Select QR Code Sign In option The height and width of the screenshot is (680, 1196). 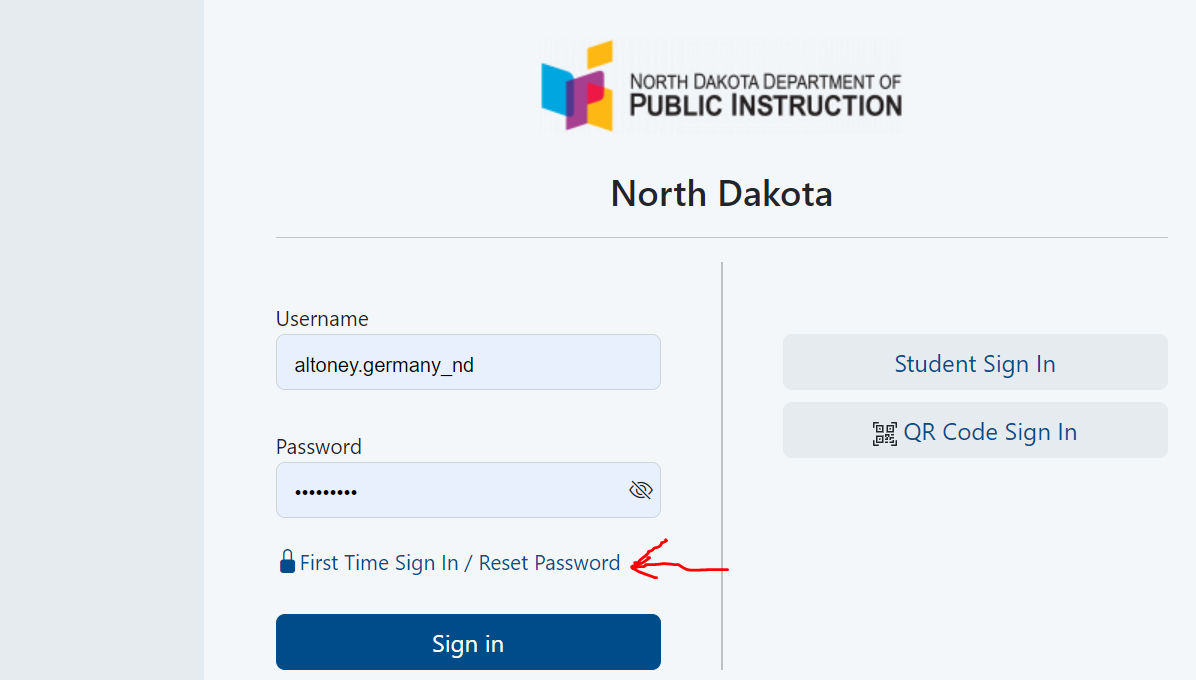[x=975, y=430]
